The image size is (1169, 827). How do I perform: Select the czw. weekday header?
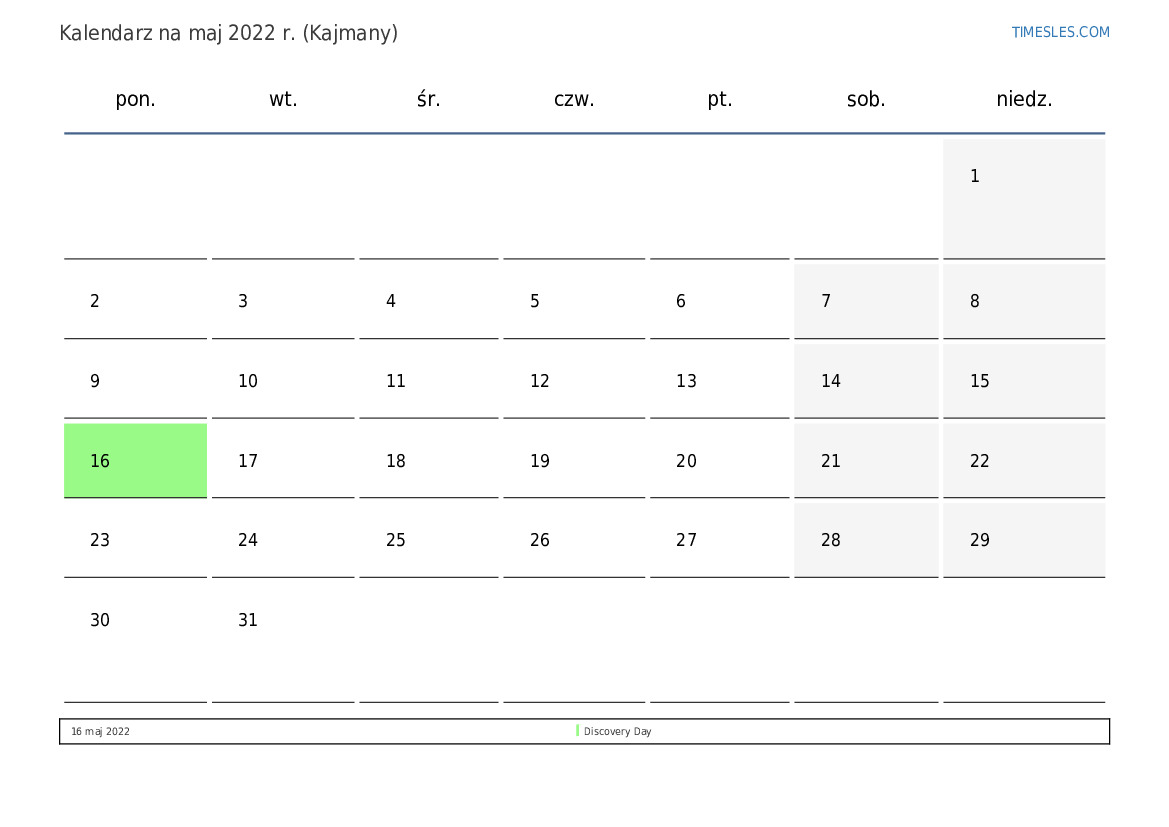[574, 99]
